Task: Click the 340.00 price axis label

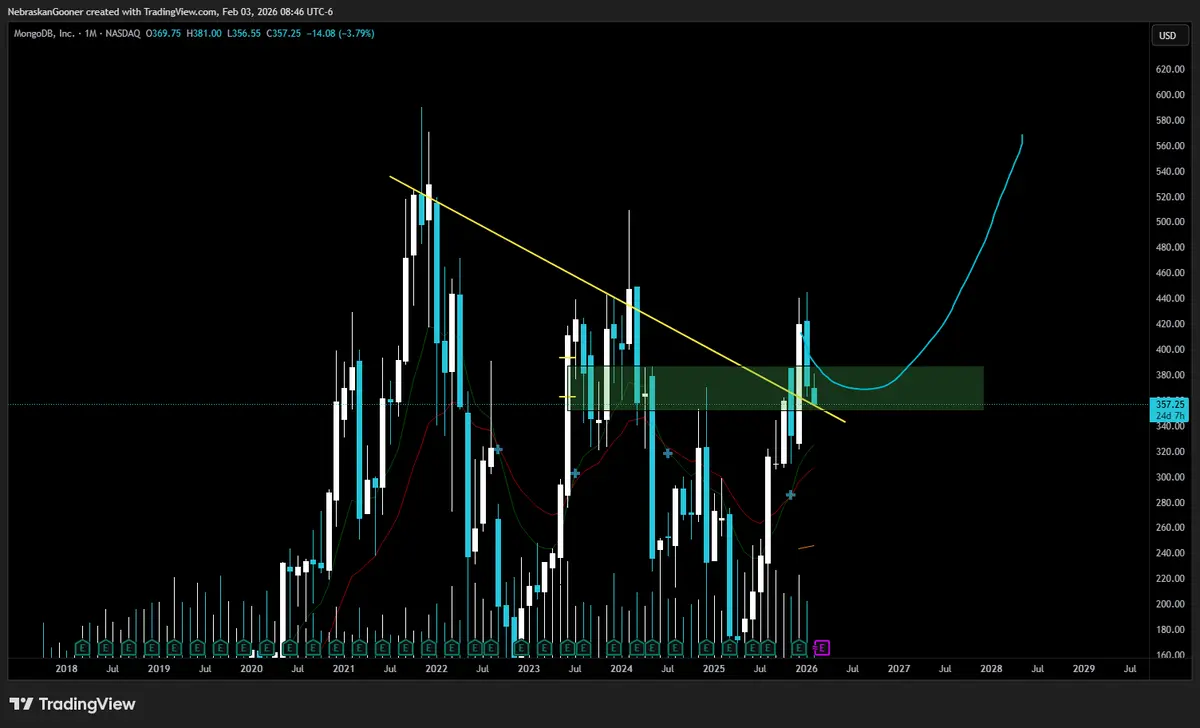Action: [1170, 426]
